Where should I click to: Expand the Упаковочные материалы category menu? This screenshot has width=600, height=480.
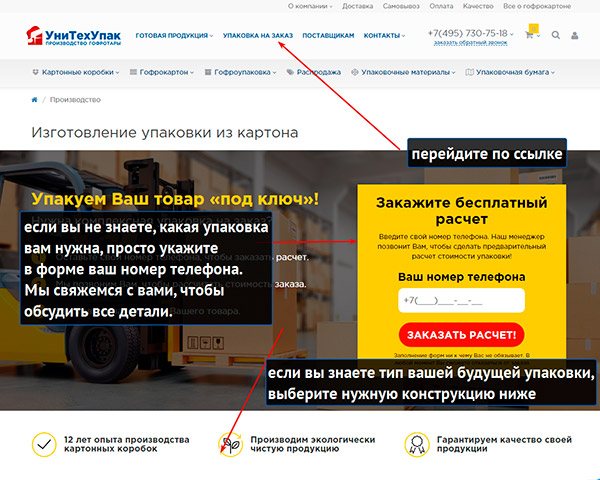[x=453, y=72]
